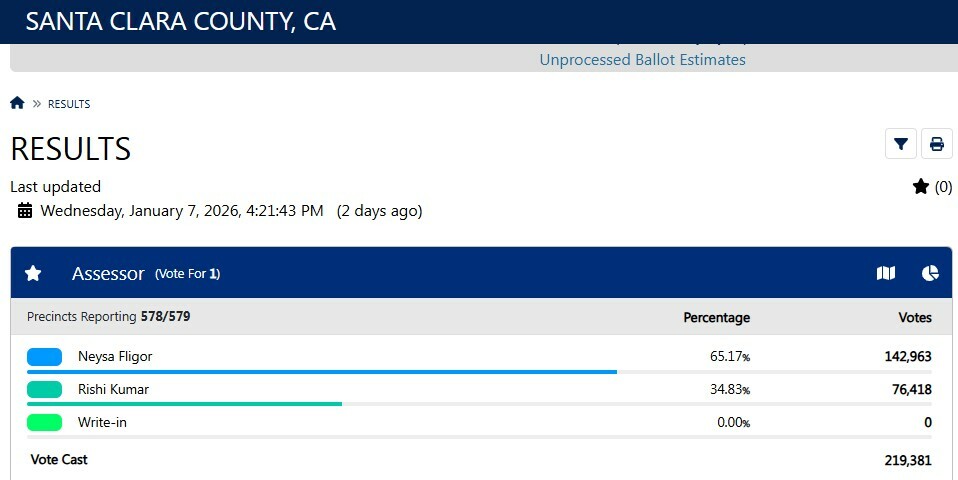Viewport: 958px width, 480px height.
Task: Click the home breadcrumb icon
Action: point(17,103)
